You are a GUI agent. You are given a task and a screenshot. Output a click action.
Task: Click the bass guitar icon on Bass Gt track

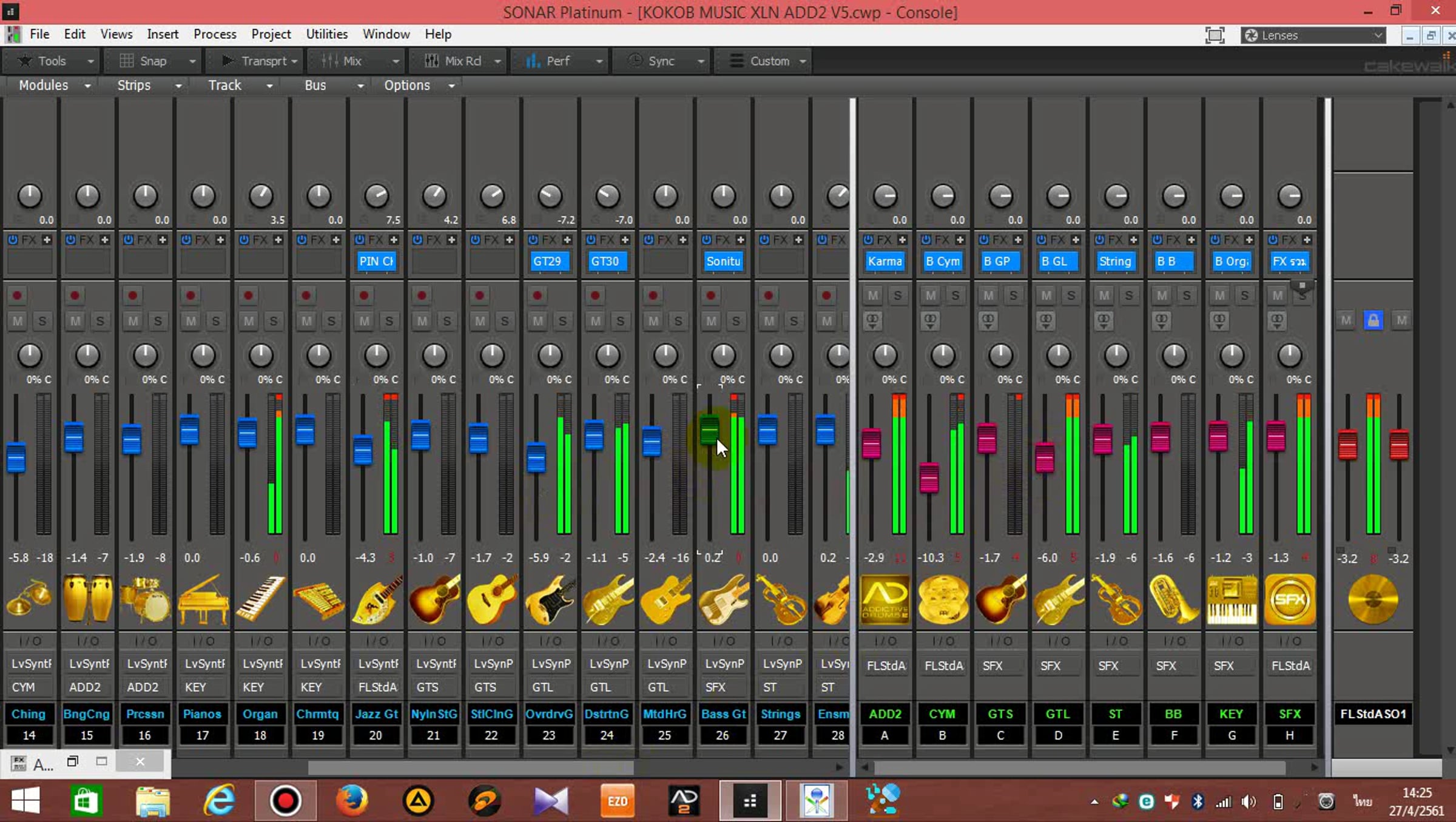[x=723, y=599]
